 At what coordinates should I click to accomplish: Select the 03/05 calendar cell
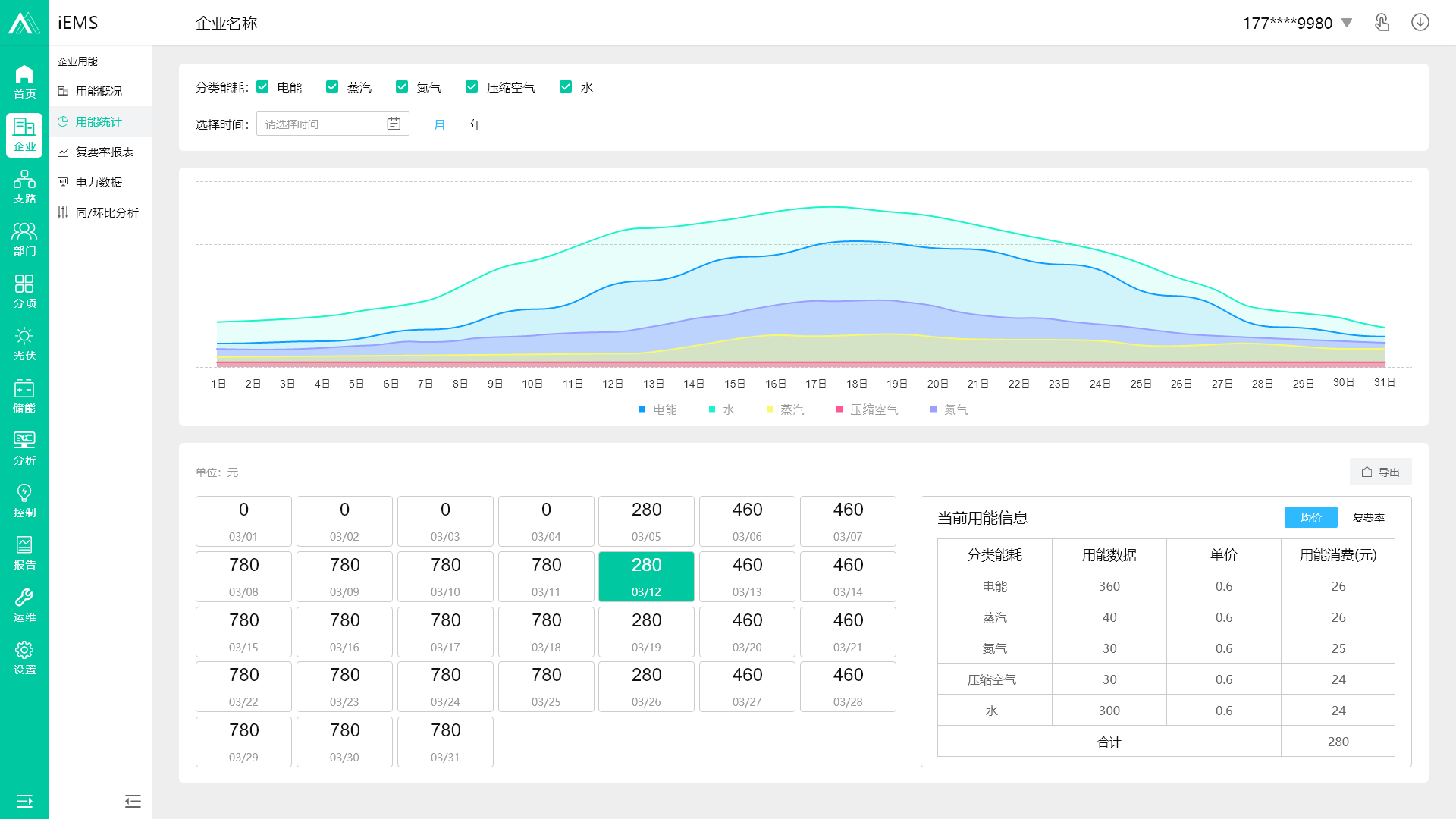646,521
